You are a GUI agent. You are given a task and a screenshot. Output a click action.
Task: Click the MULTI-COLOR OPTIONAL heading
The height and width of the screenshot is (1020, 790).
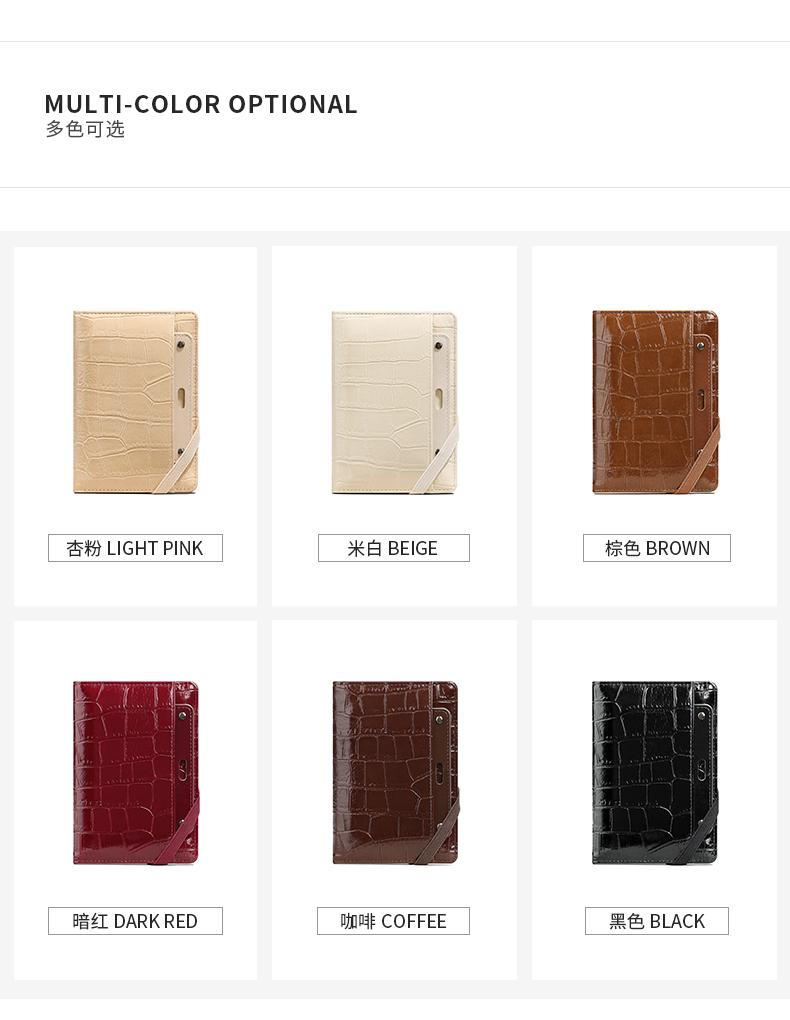coord(200,104)
